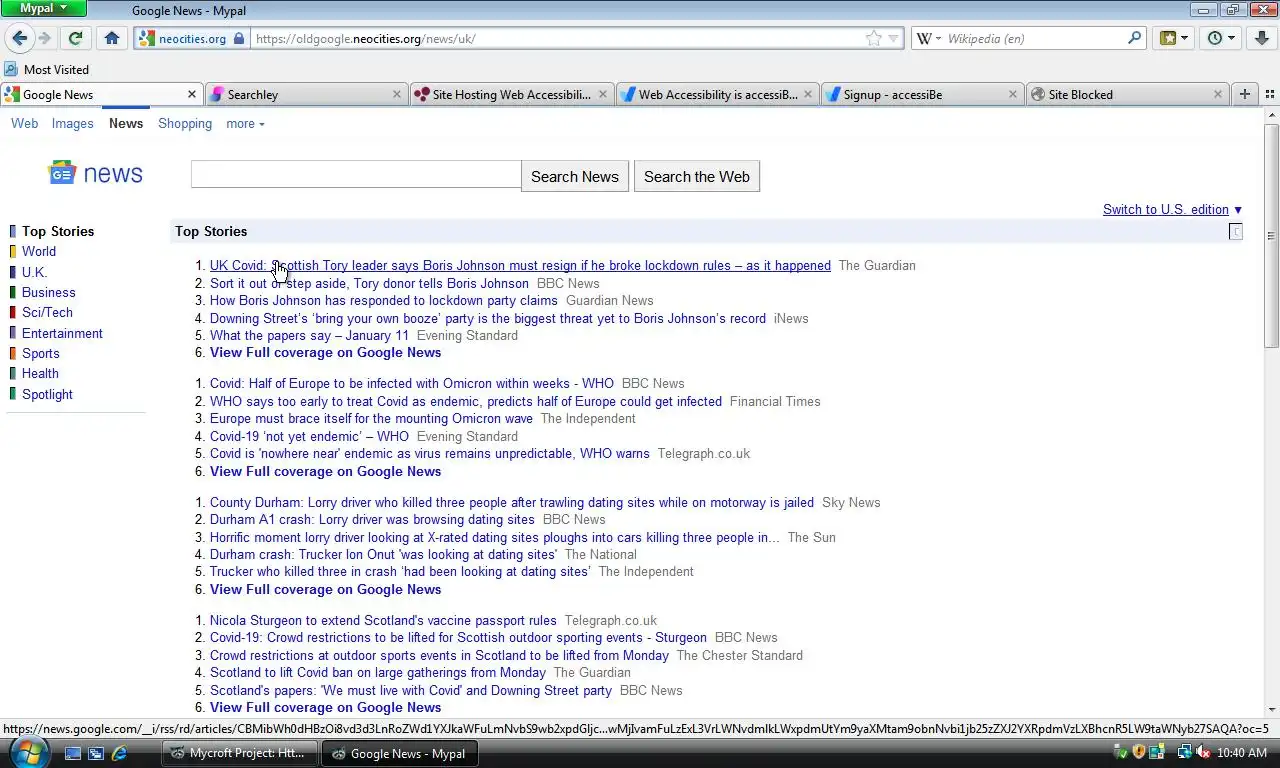This screenshot has height=768, width=1280.
Task: Click the Google News - Mypal taskbar button
Action: pyautogui.click(x=400, y=753)
